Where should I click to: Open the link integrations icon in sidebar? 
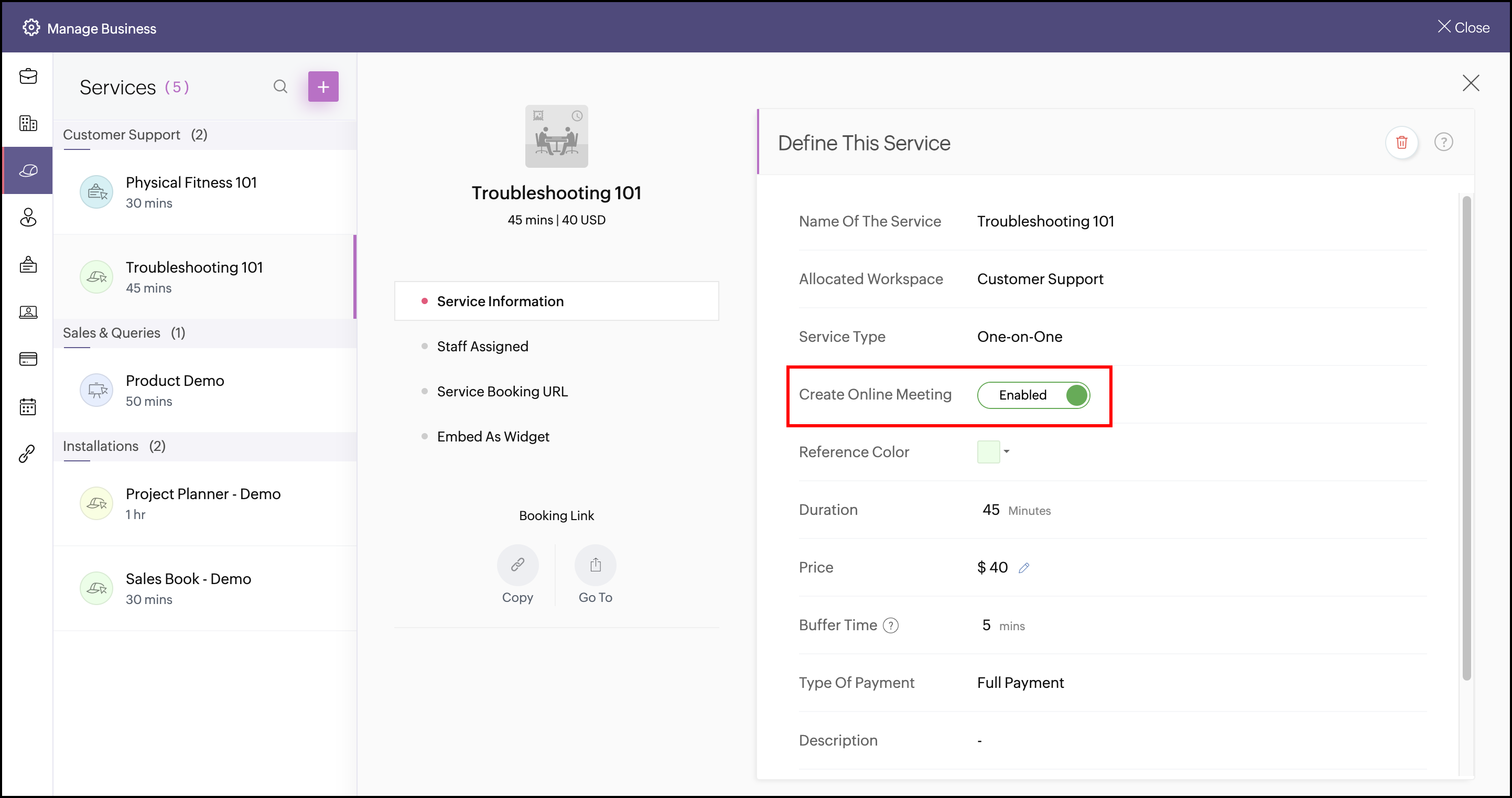(28, 454)
